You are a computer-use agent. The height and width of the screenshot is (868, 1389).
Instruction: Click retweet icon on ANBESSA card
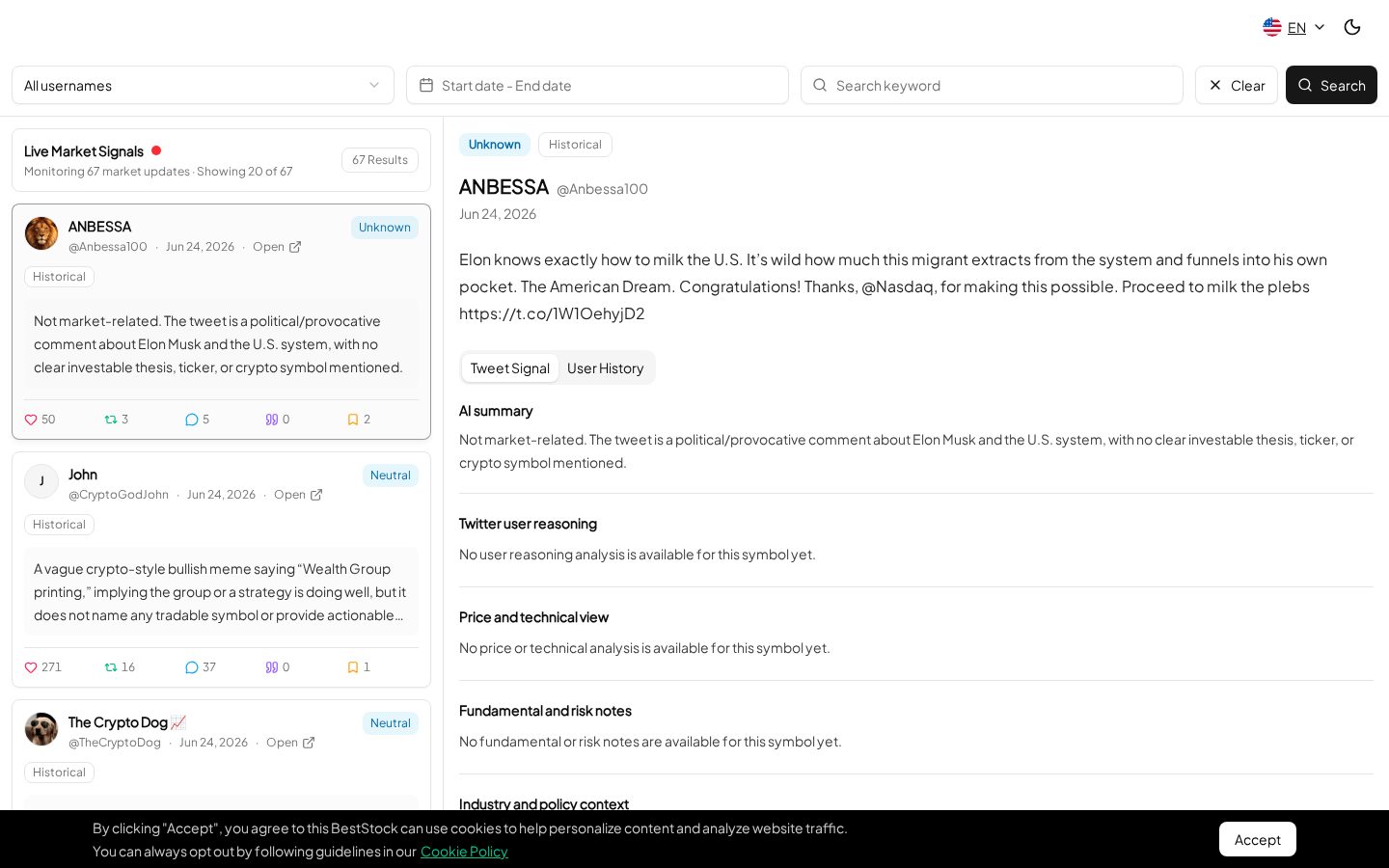pos(111,420)
